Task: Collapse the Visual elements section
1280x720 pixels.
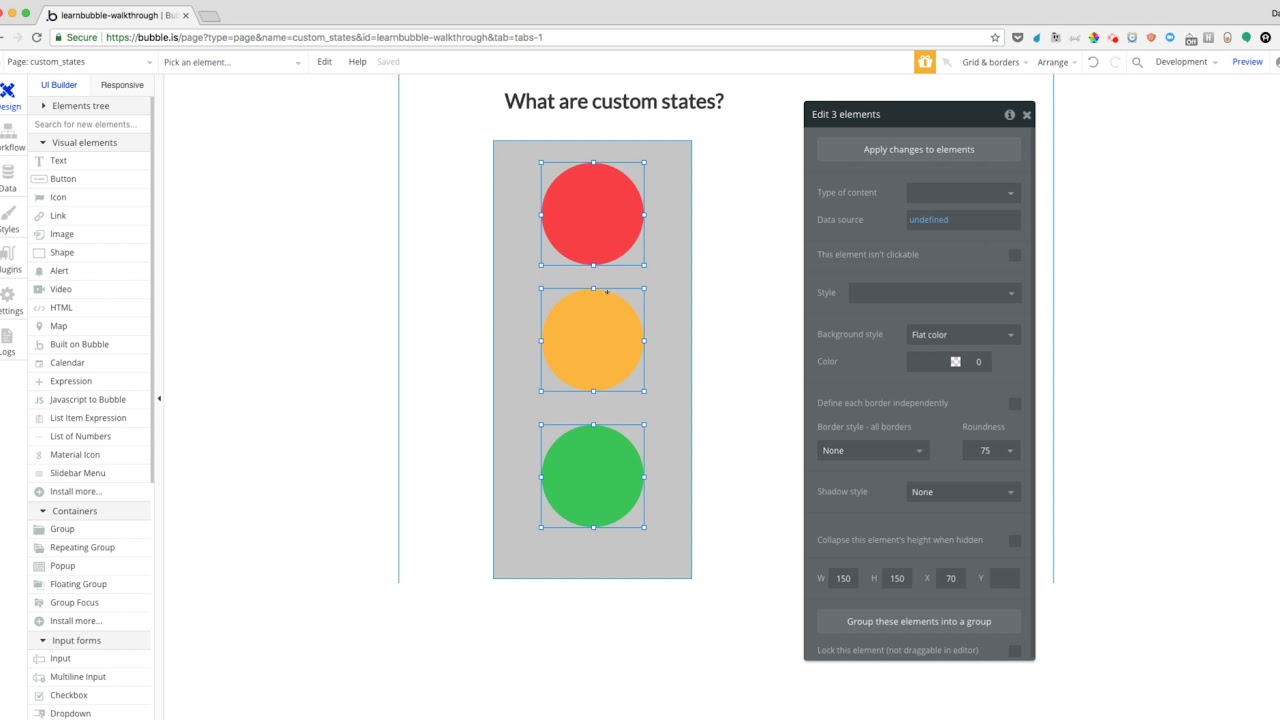Action: pos(43,143)
